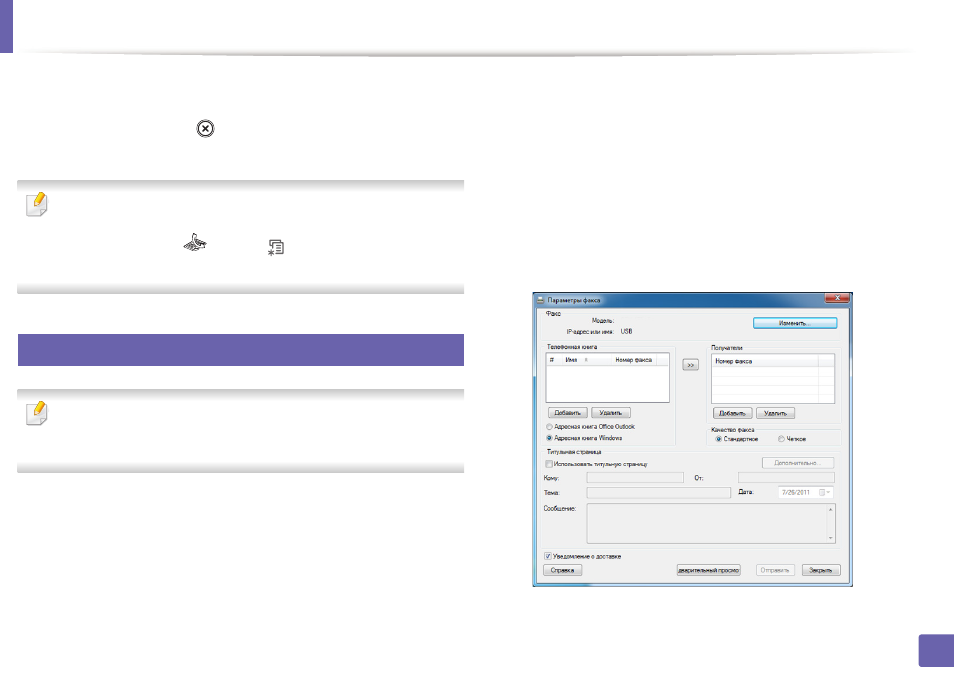Select Адресная книга Office Outlook radio
This screenshot has height=674, width=954.
pyautogui.click(x=549, y=427)
